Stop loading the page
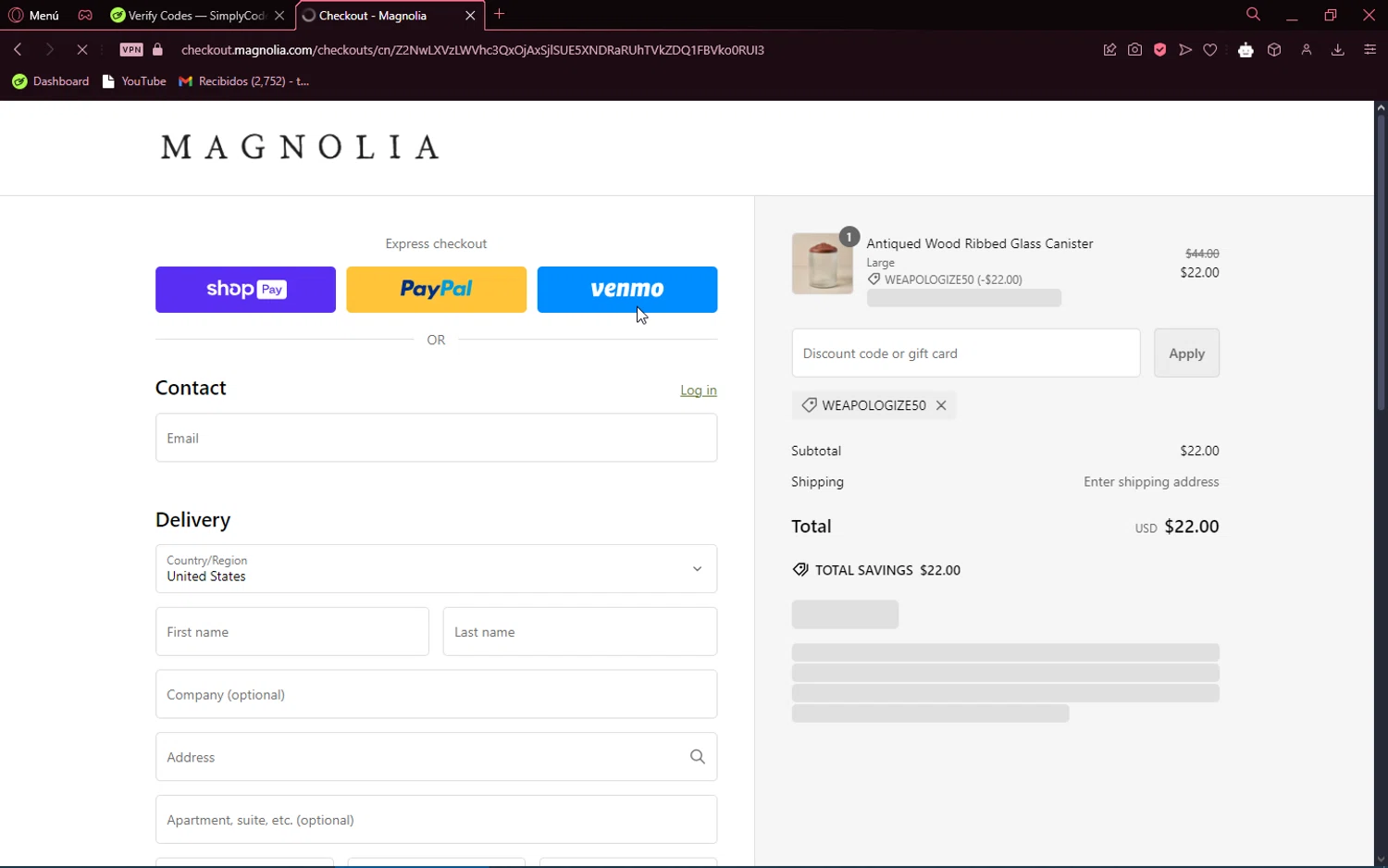1388x868 pixels. click(81, 49)
